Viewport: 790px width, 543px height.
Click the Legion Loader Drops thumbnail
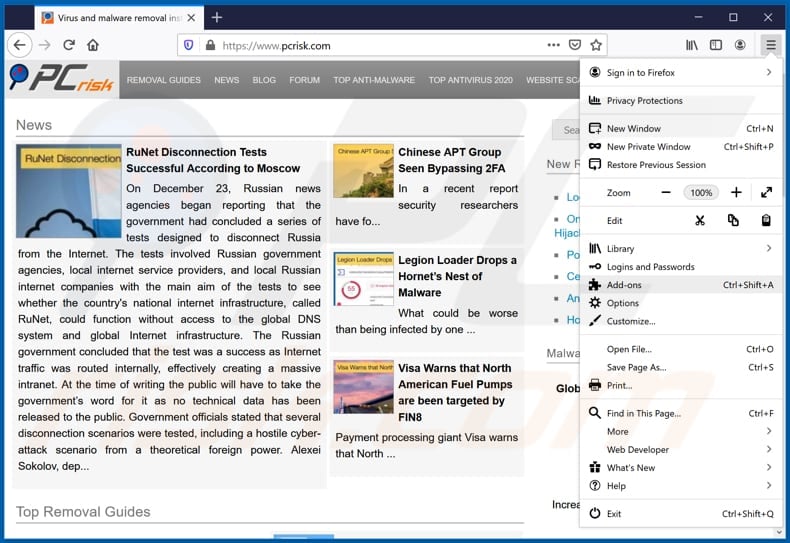click(x=363, y=279)
